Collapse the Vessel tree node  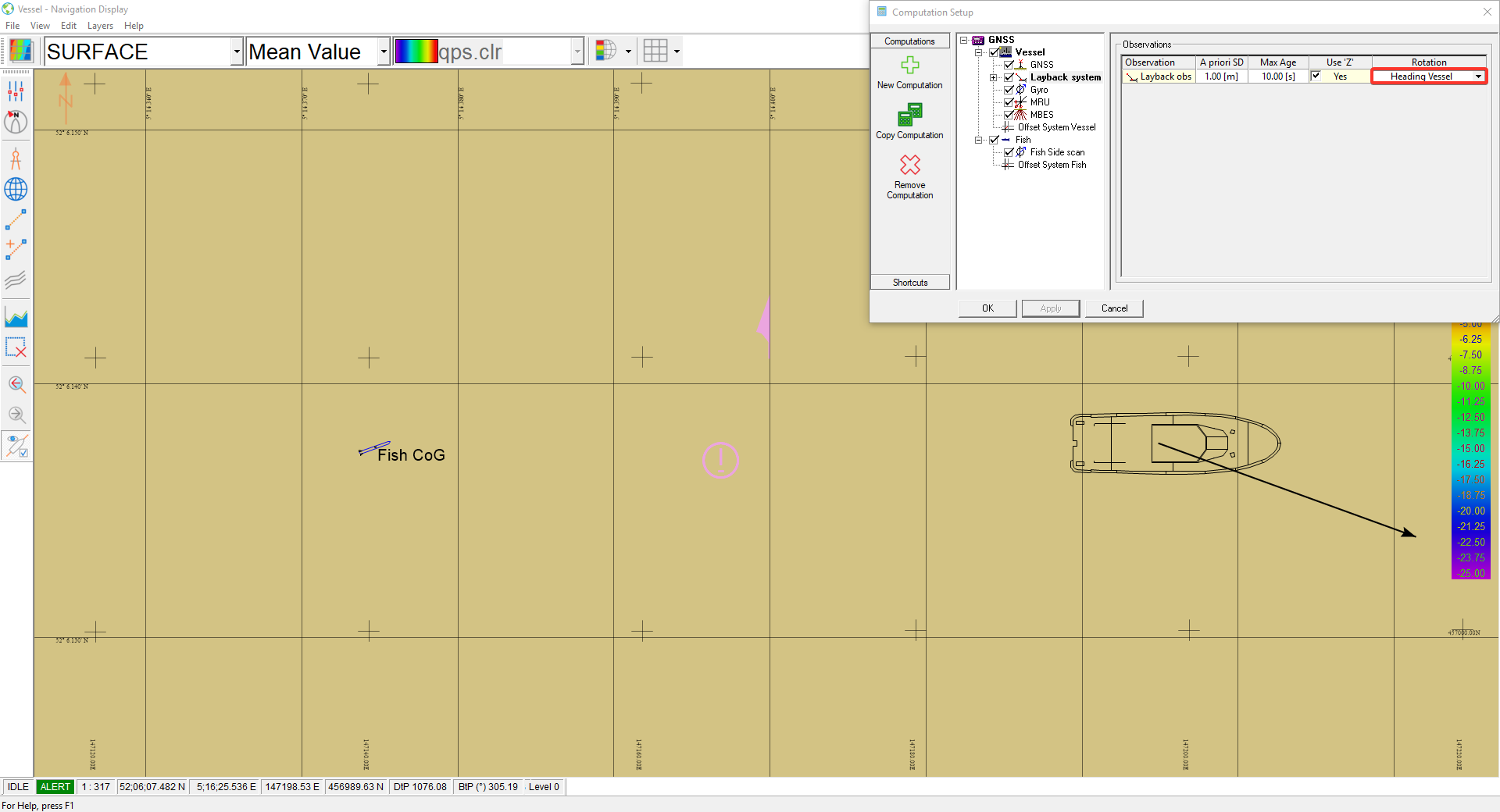pos(978,52)
